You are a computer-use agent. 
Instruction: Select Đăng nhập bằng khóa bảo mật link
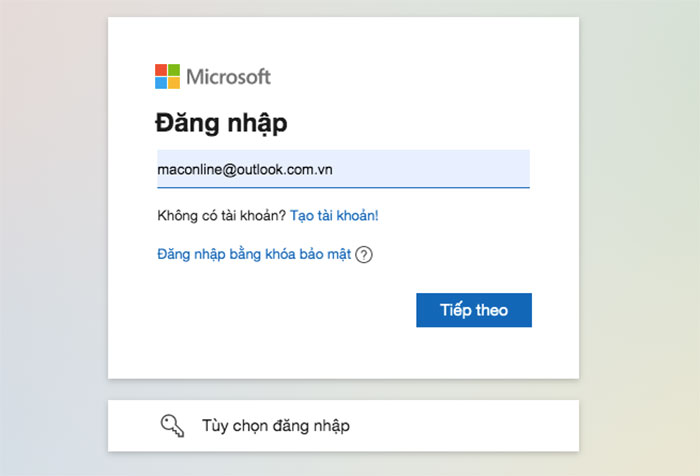[x=254, y=255]
